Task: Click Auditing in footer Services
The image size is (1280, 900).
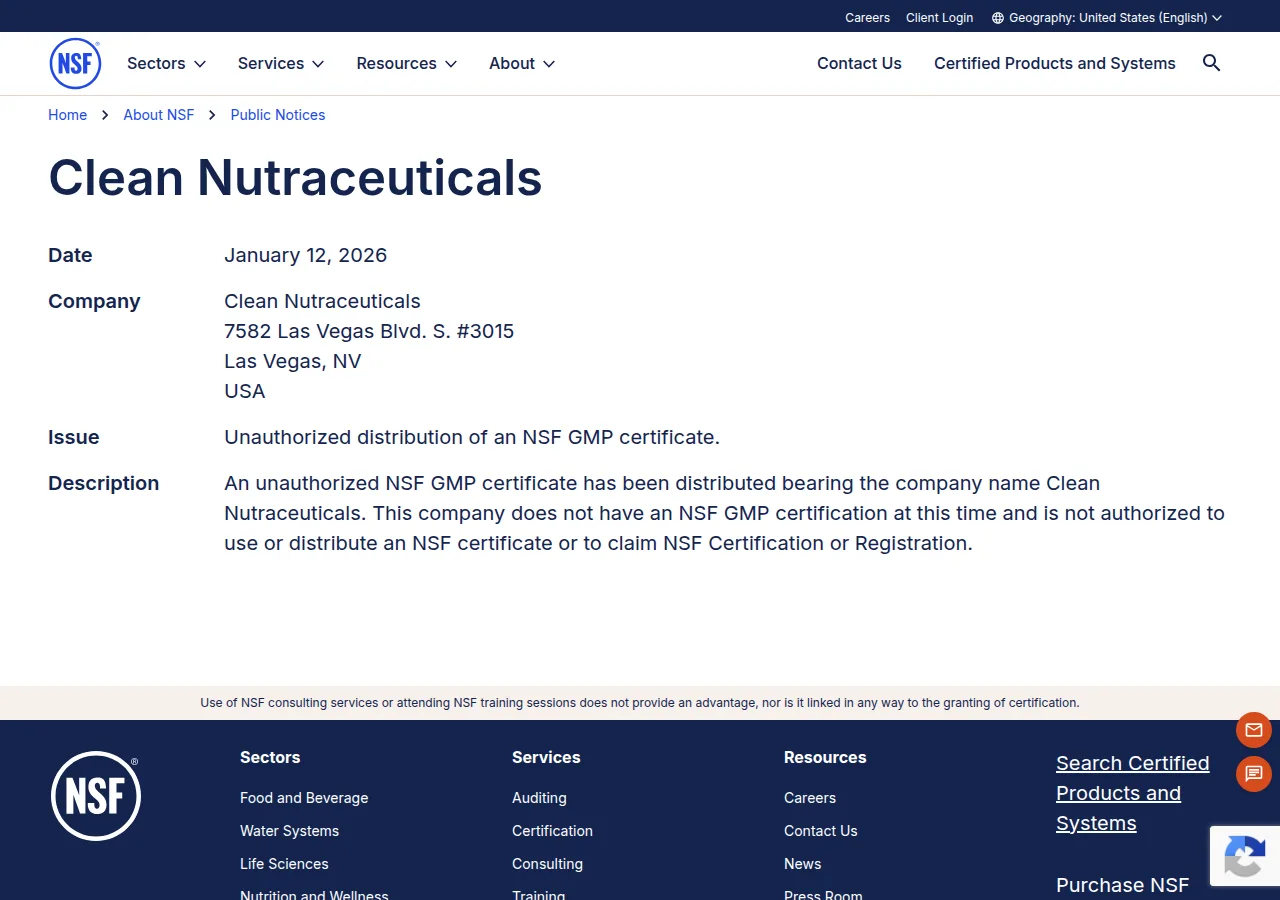Action: coord(539,798)
